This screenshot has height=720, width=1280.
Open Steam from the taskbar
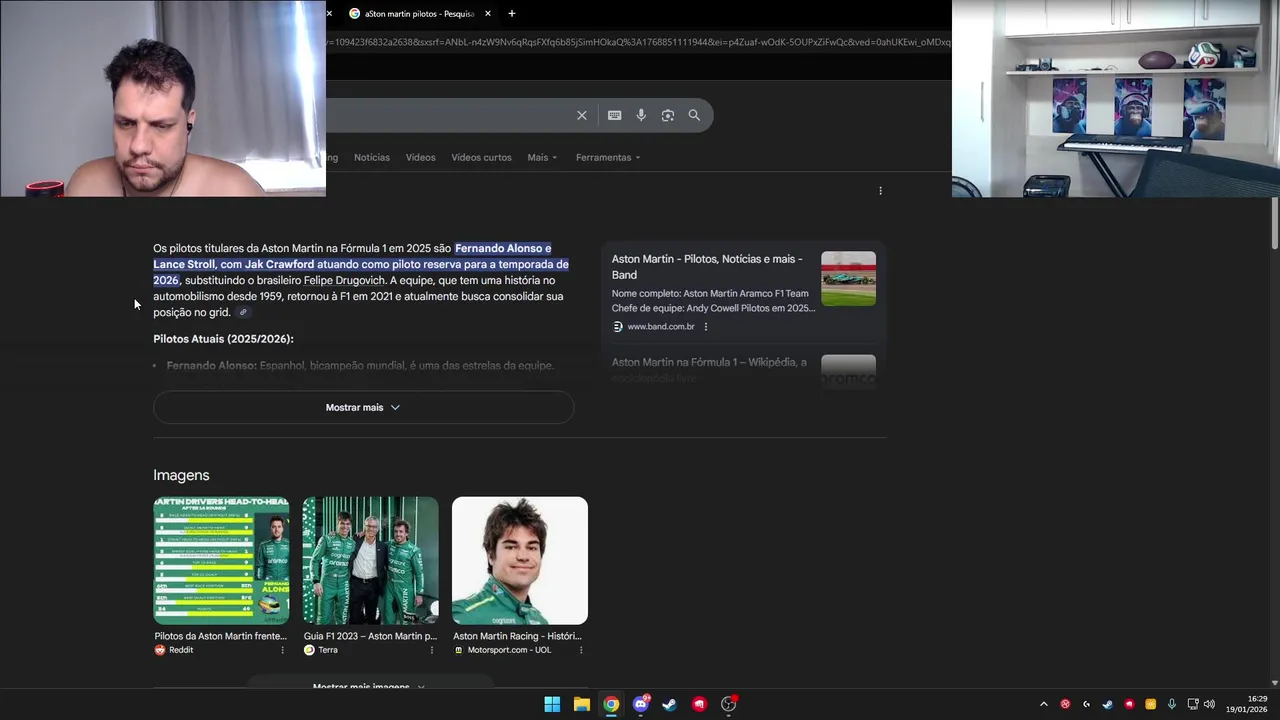(x=670, y=704)
